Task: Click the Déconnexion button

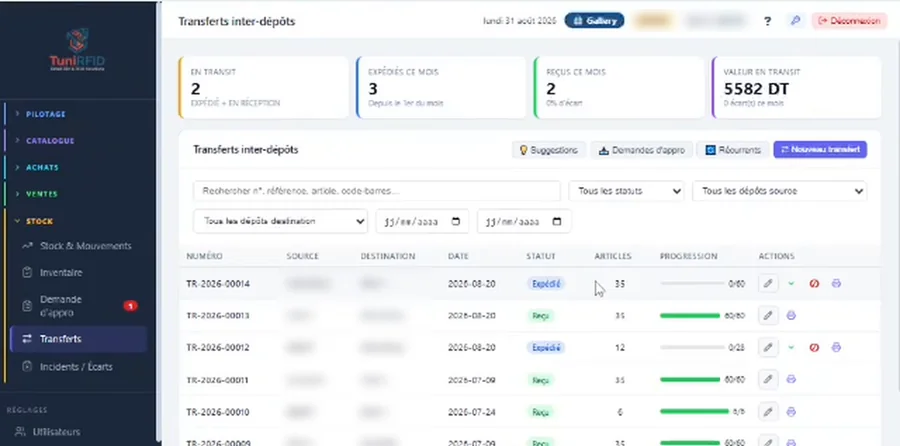Action: (x=849, y=21)
